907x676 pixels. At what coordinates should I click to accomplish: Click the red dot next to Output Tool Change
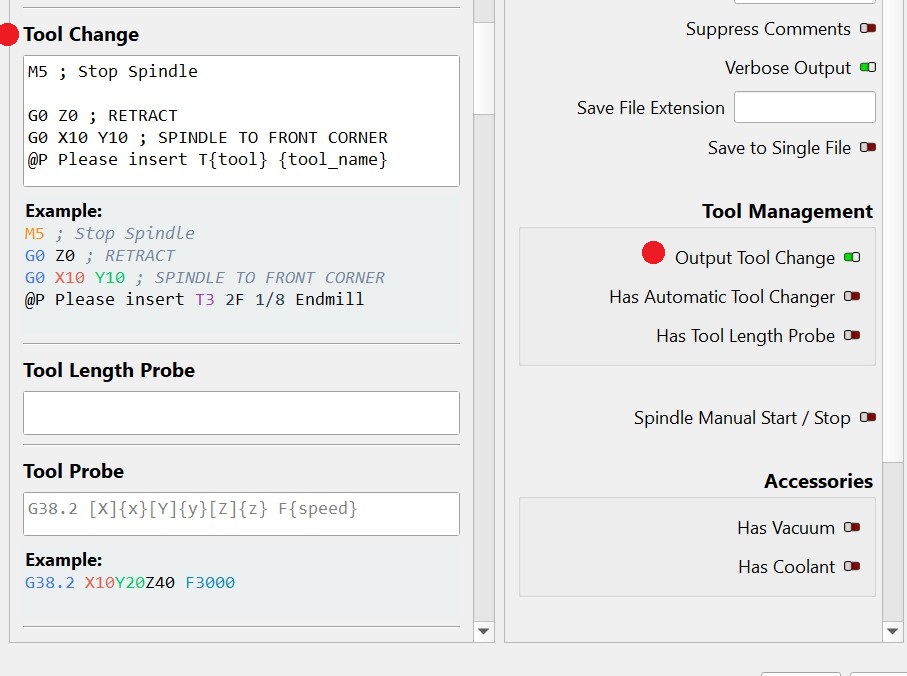tap(653, 254)
